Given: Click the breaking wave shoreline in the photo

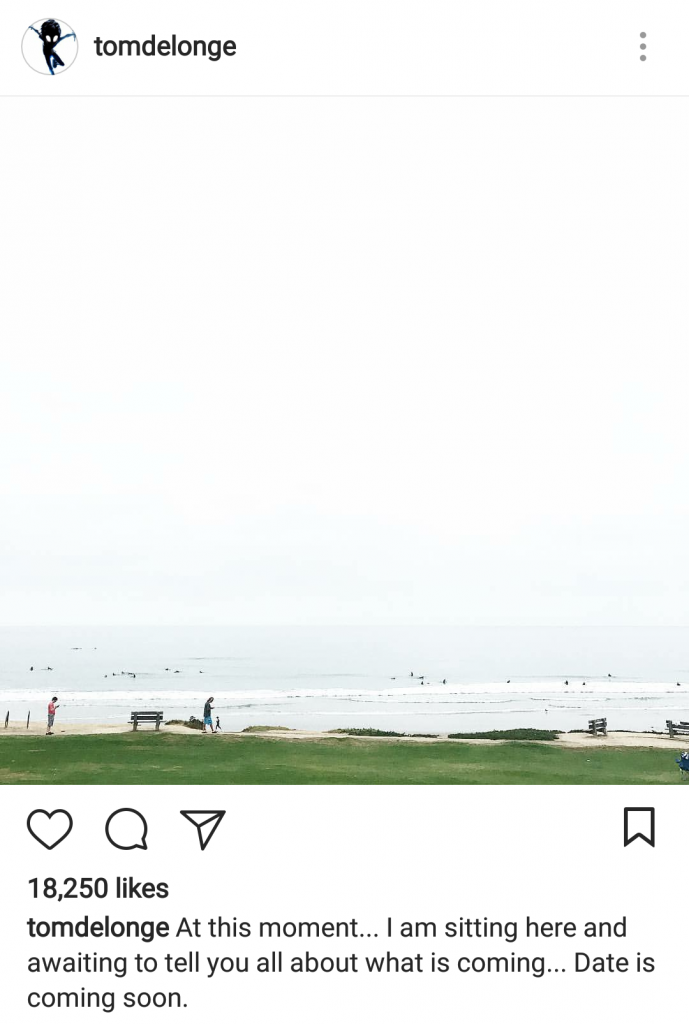Looking at the screenshot, I should tap(344, 692).
